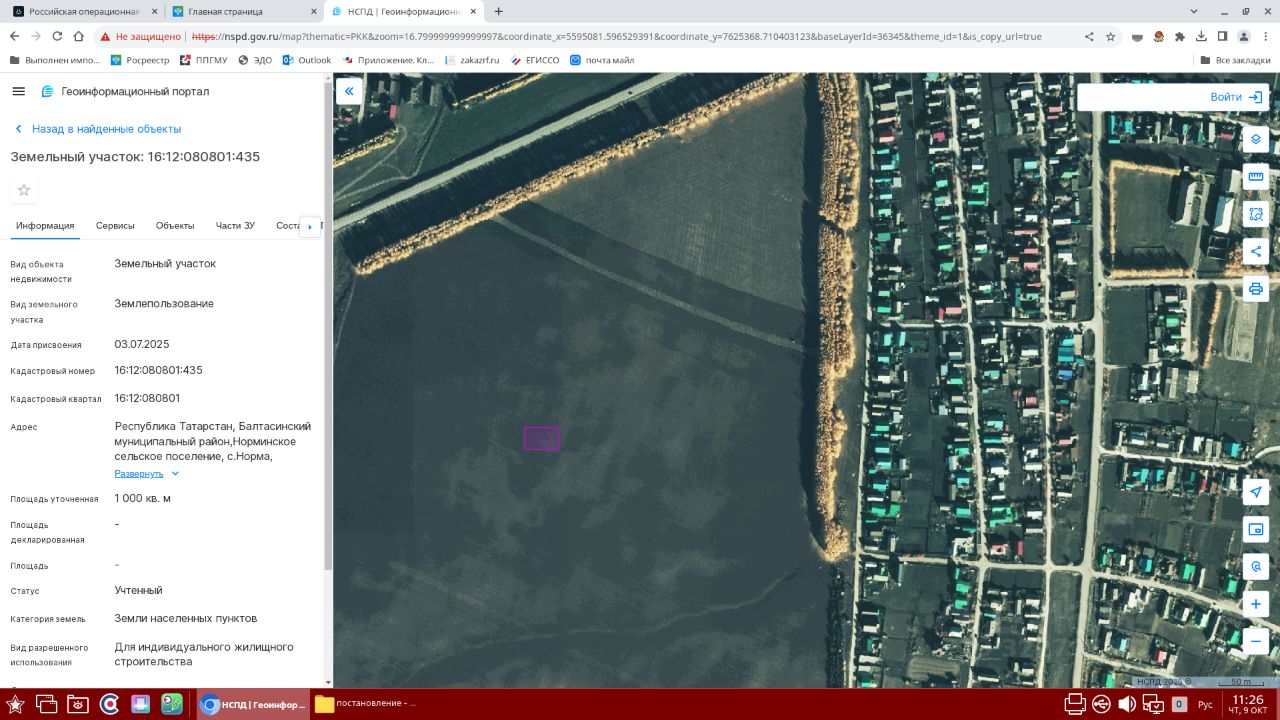
Task: Go back via Назад в найденные объекты
Action: coord(97,129)
